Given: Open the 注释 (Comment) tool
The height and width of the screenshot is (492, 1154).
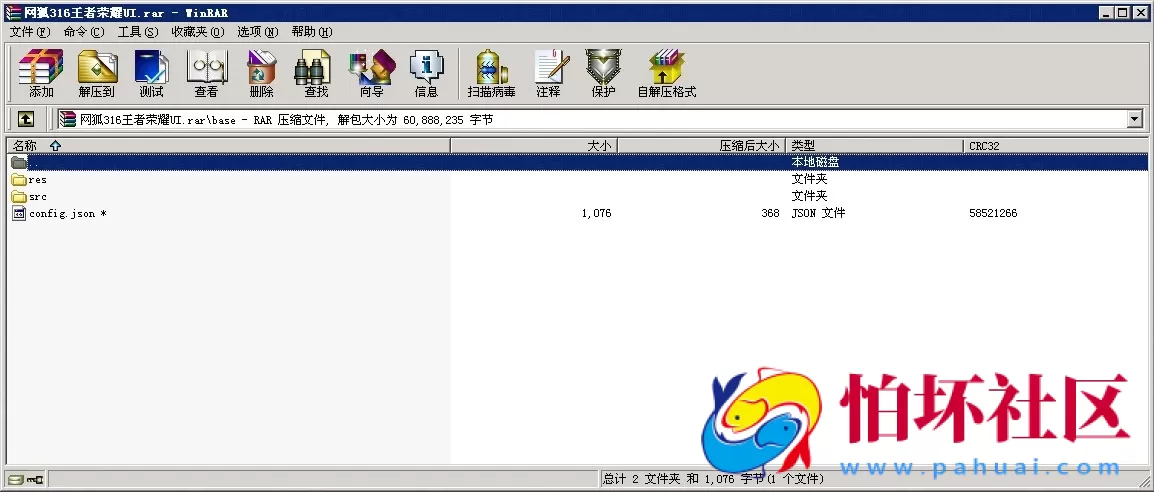Looking at the screenshot, I should [x=548, y=73].
